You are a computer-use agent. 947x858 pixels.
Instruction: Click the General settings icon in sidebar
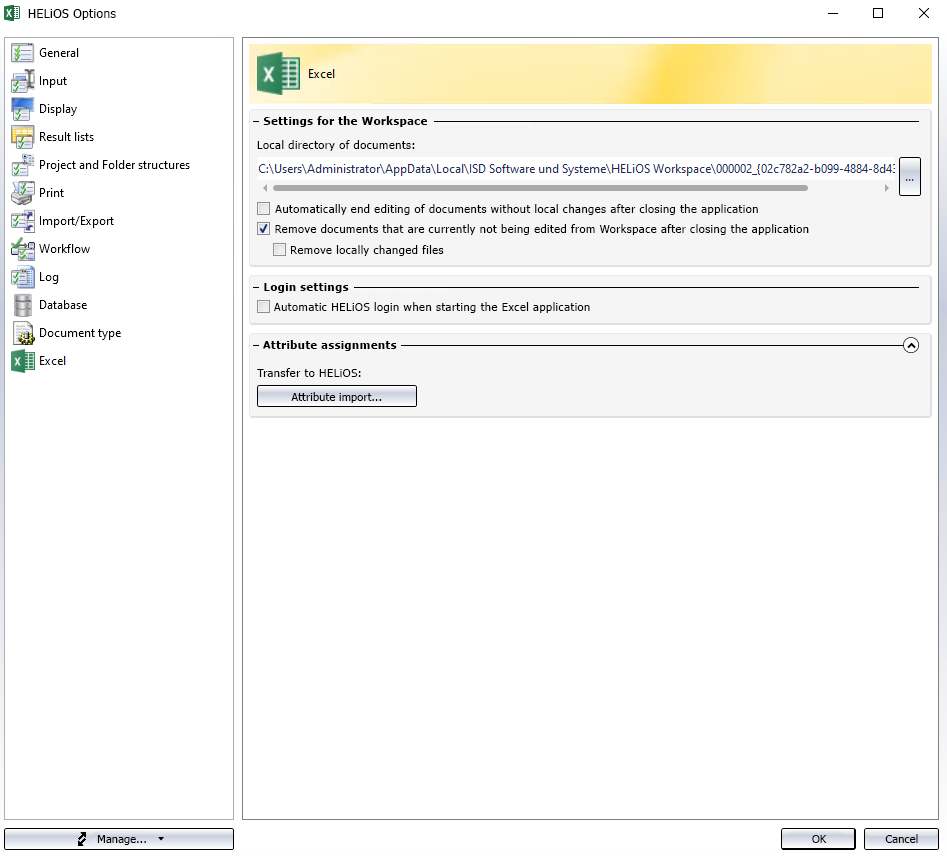[22, 53]
